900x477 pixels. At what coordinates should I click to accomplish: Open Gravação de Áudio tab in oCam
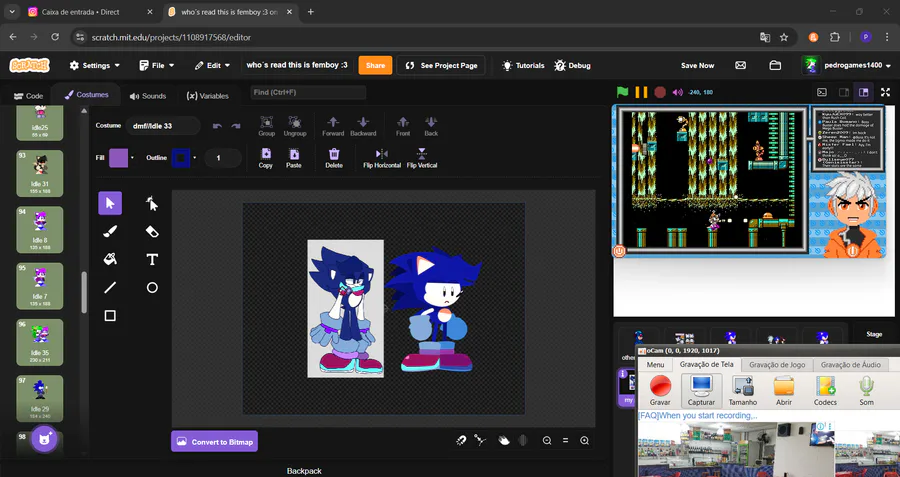click(x=851, y=364)
